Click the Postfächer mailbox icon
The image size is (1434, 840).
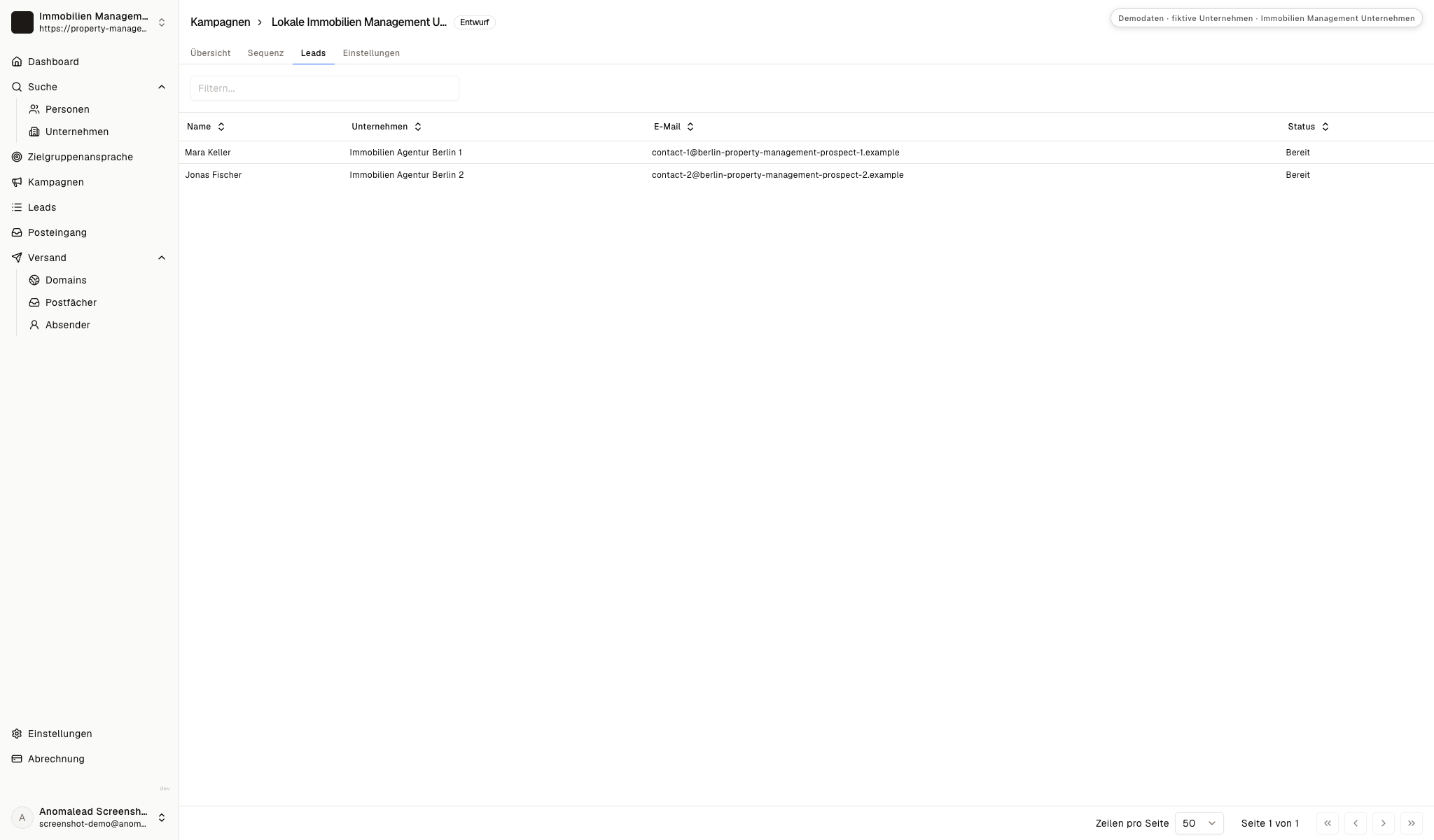pos(34,302)
